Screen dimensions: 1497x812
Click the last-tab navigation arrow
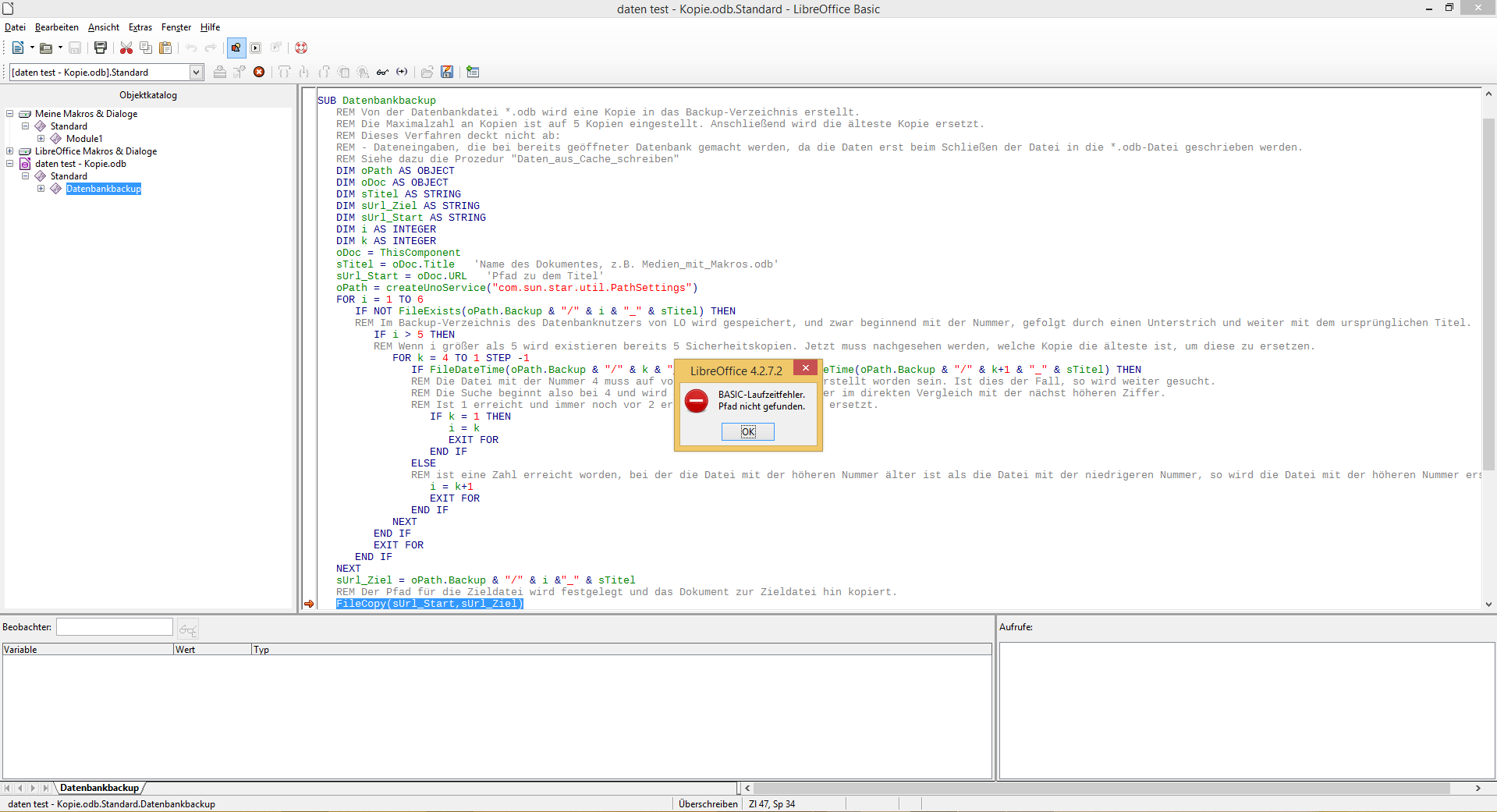tap(46, 789)
